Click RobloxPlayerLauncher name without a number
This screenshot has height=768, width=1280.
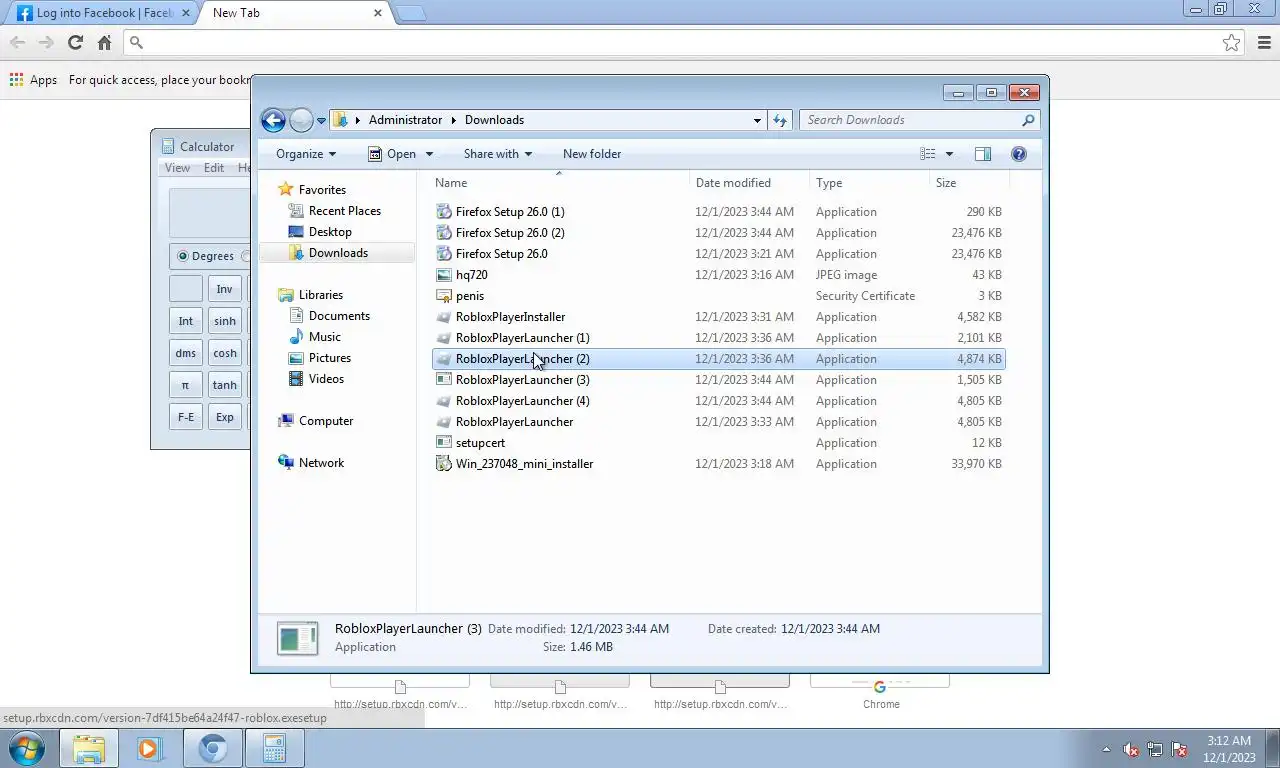click(x=514, y=422)
